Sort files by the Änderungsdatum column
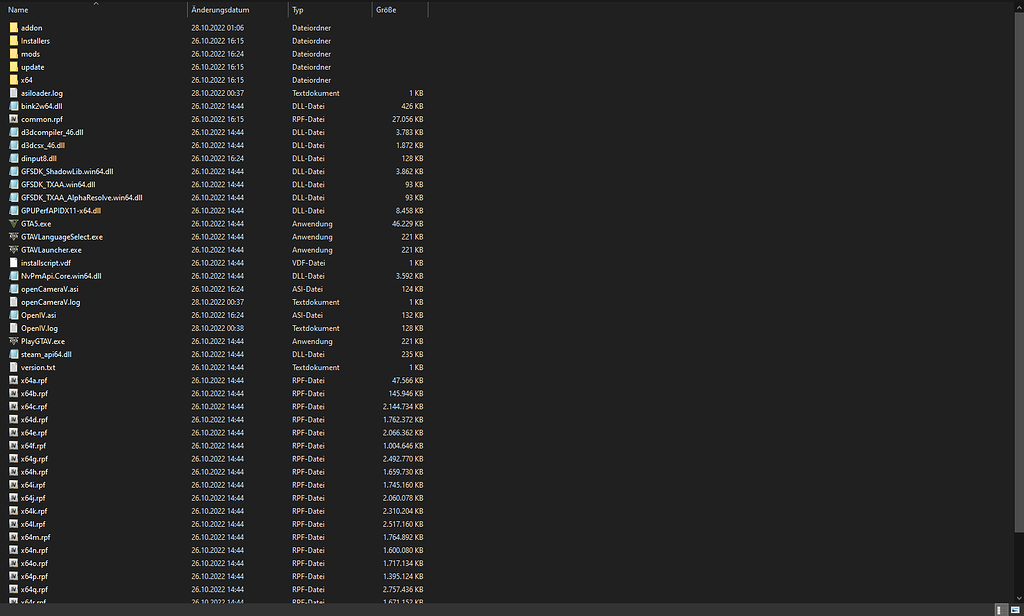 [x=230, y=9]
